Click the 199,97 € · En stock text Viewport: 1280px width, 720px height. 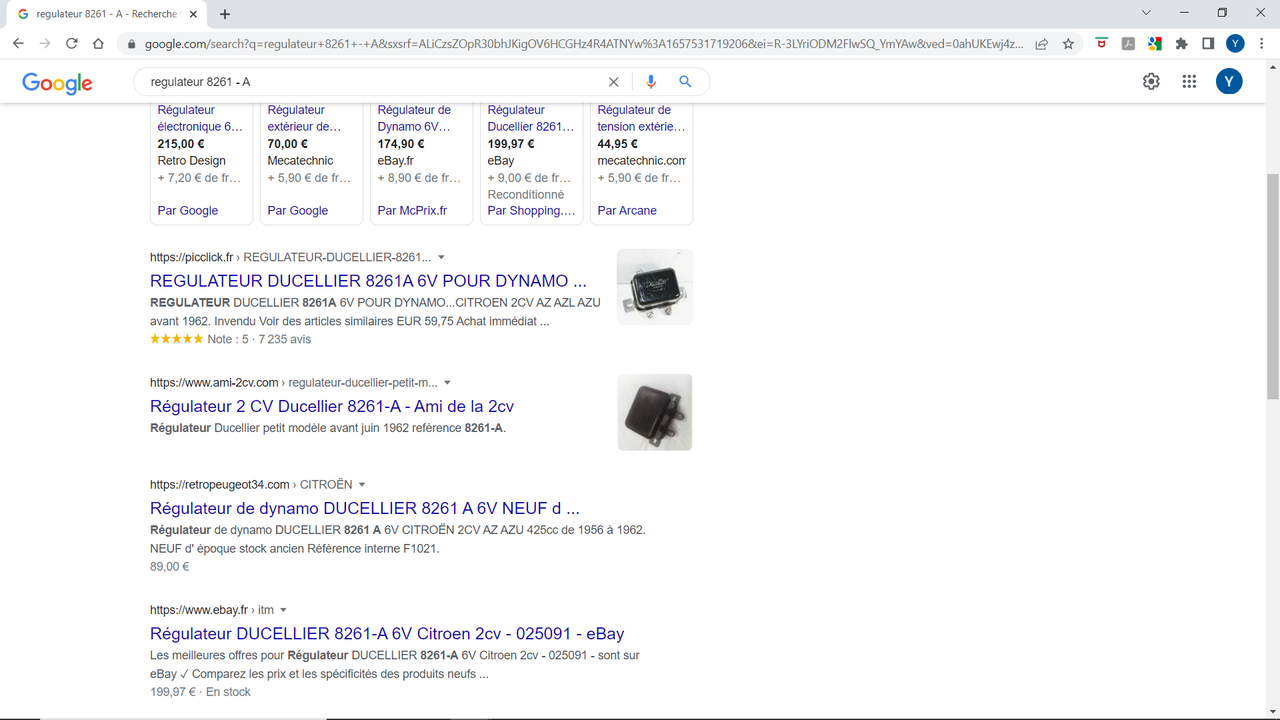(200, 692)
